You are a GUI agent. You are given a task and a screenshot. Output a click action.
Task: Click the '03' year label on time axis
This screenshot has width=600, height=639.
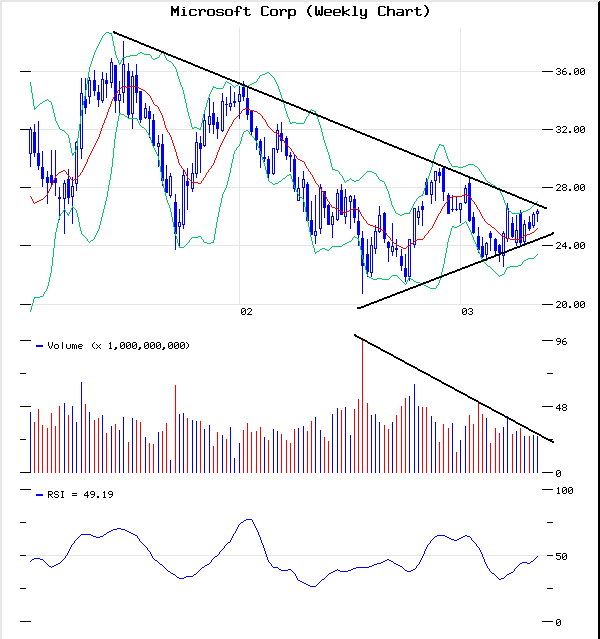coord(467,312)
